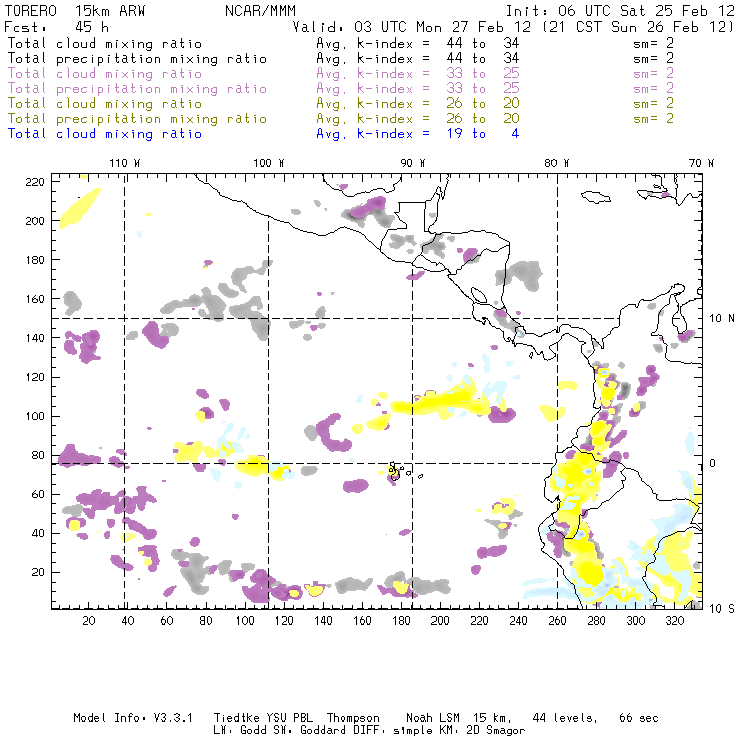Click the '110 W' longitude label
The height and width of the screenshot is (740, 740).
tap(125, 163)
